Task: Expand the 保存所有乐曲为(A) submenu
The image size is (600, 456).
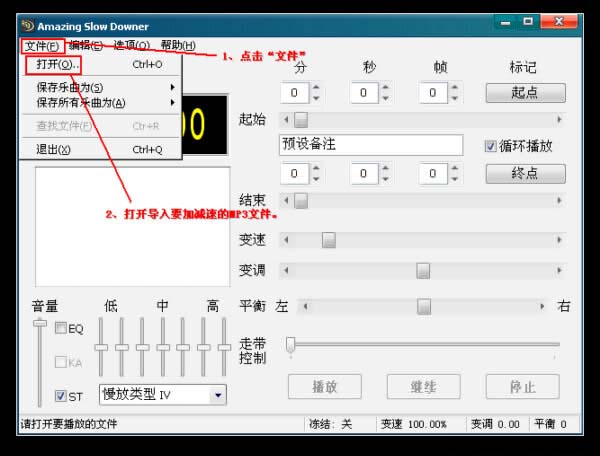Action: (100, 103)
